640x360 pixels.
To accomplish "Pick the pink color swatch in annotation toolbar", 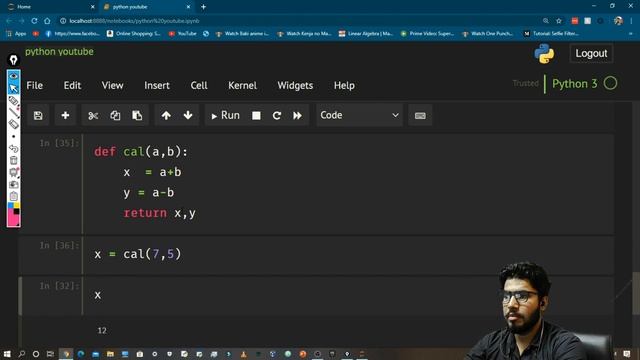I will click(x=12, y=220).
